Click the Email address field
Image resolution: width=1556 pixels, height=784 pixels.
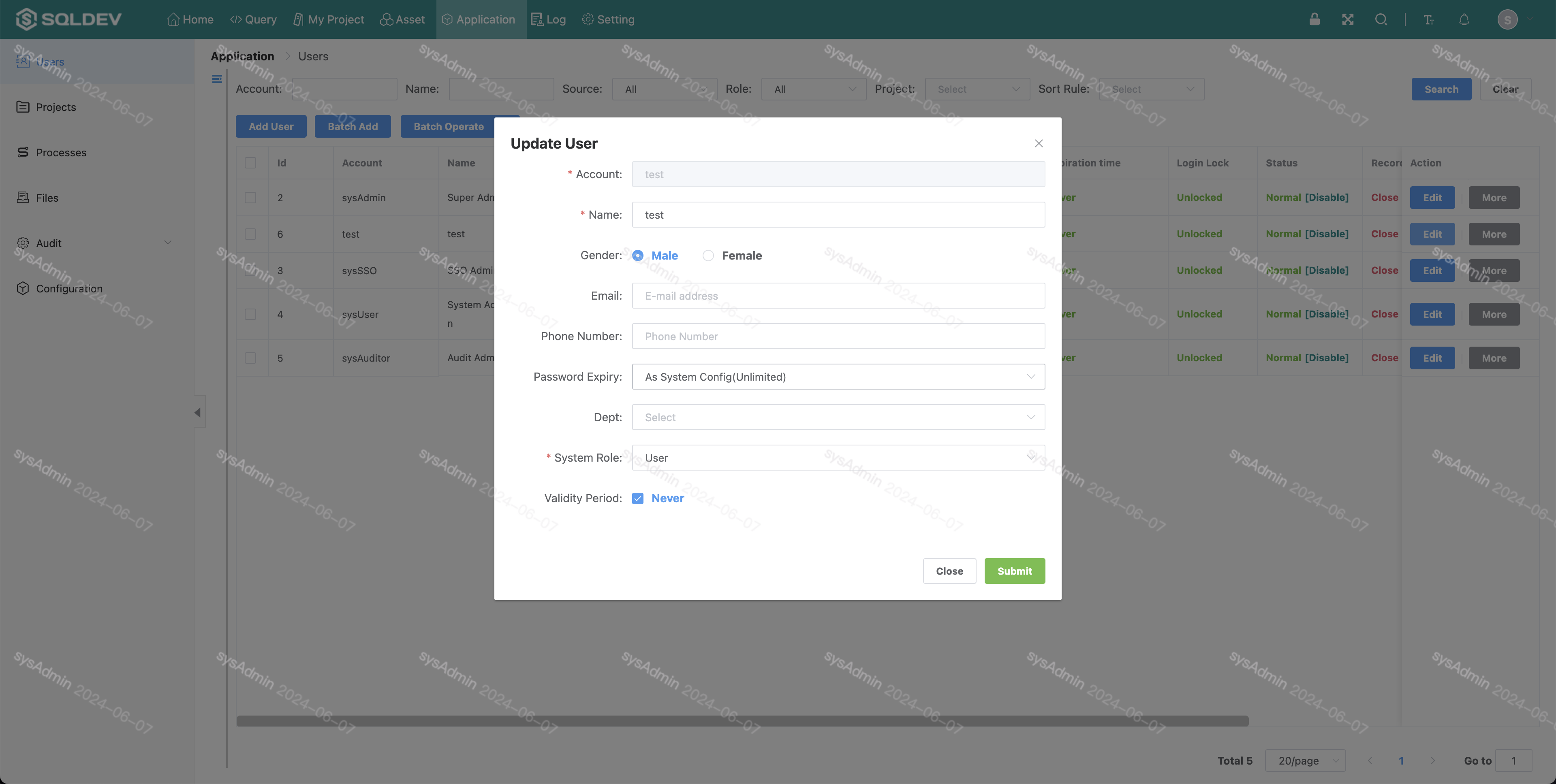click(x=838, y=296)
